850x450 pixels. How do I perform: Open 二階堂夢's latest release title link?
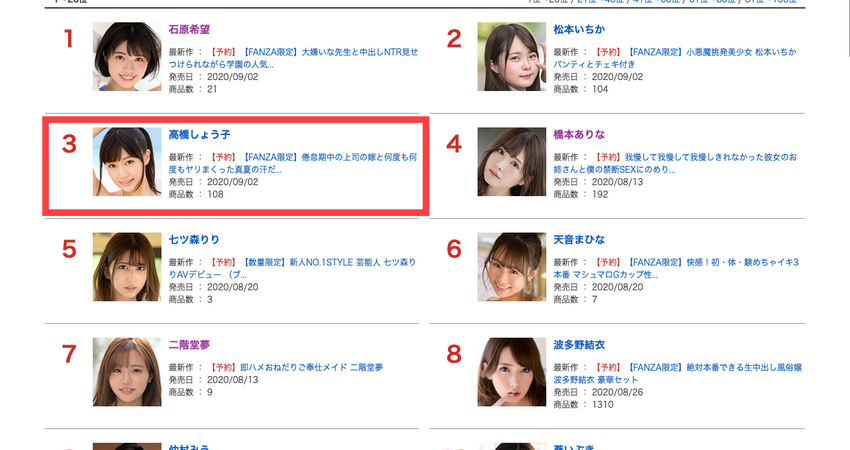click(x=312, y=367)
